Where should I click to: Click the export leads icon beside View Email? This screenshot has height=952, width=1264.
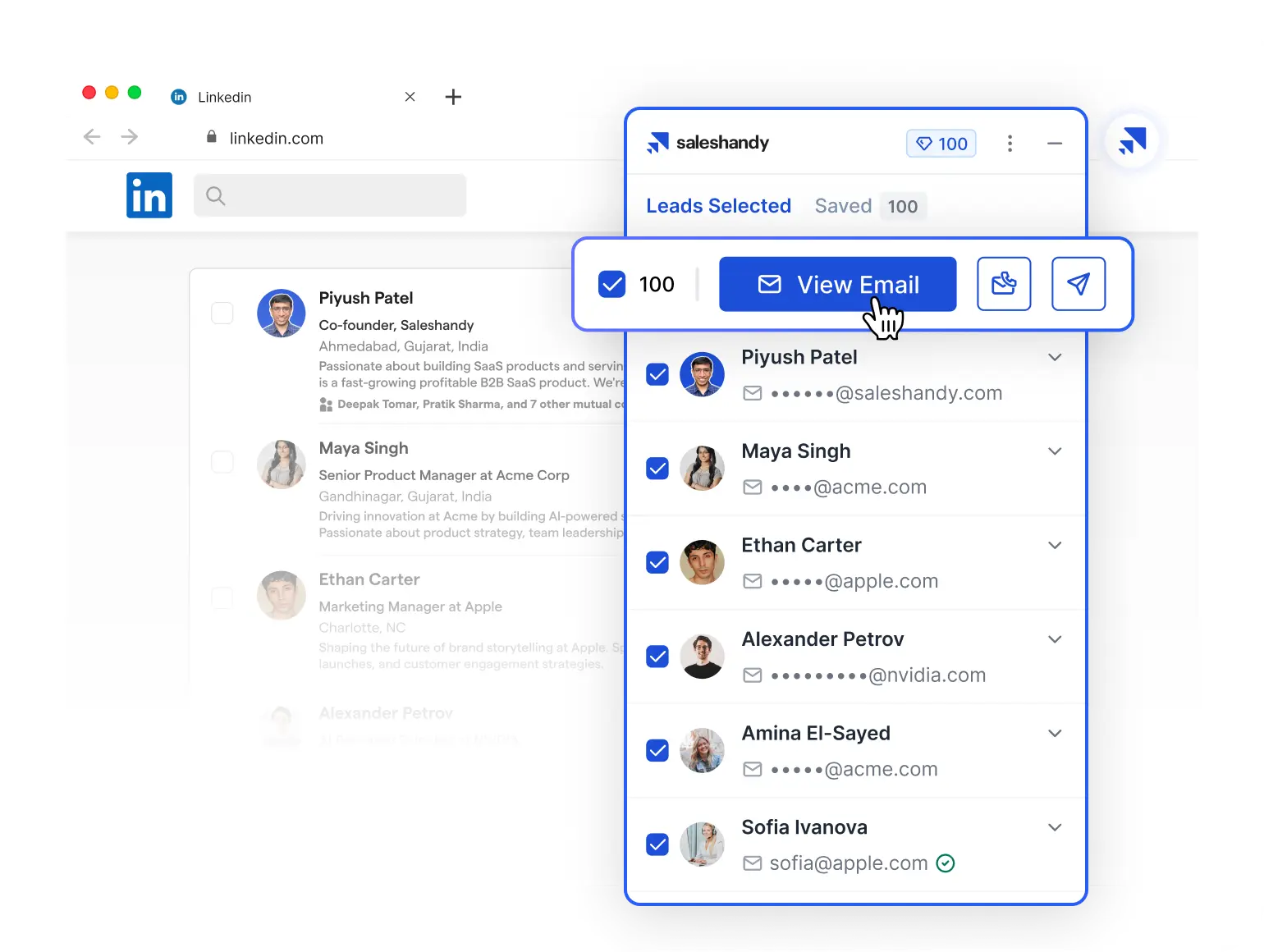click(1004, 284)
